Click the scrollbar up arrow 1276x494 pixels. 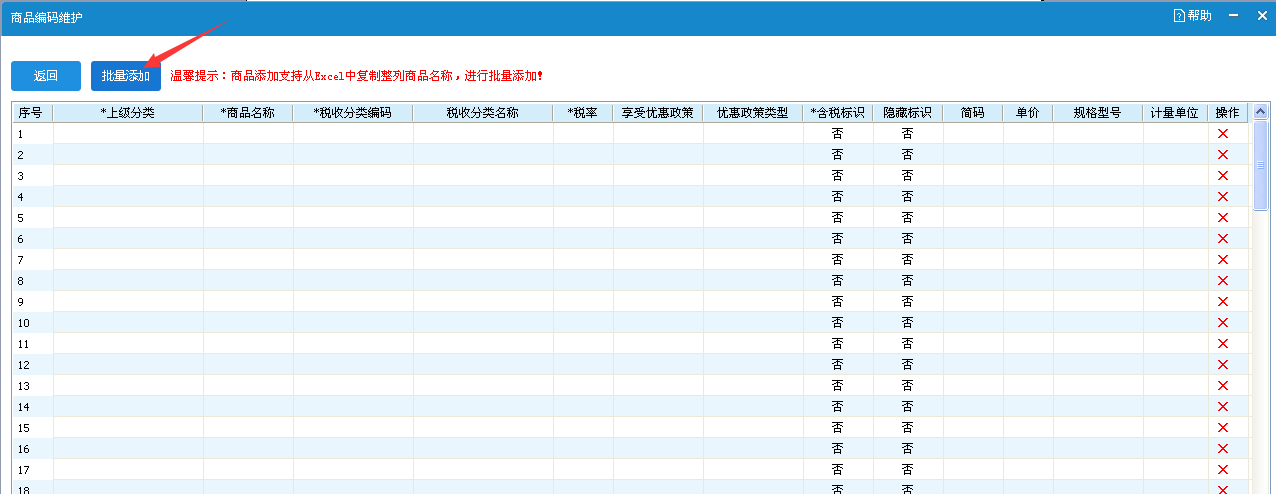tap(1260, 112)
